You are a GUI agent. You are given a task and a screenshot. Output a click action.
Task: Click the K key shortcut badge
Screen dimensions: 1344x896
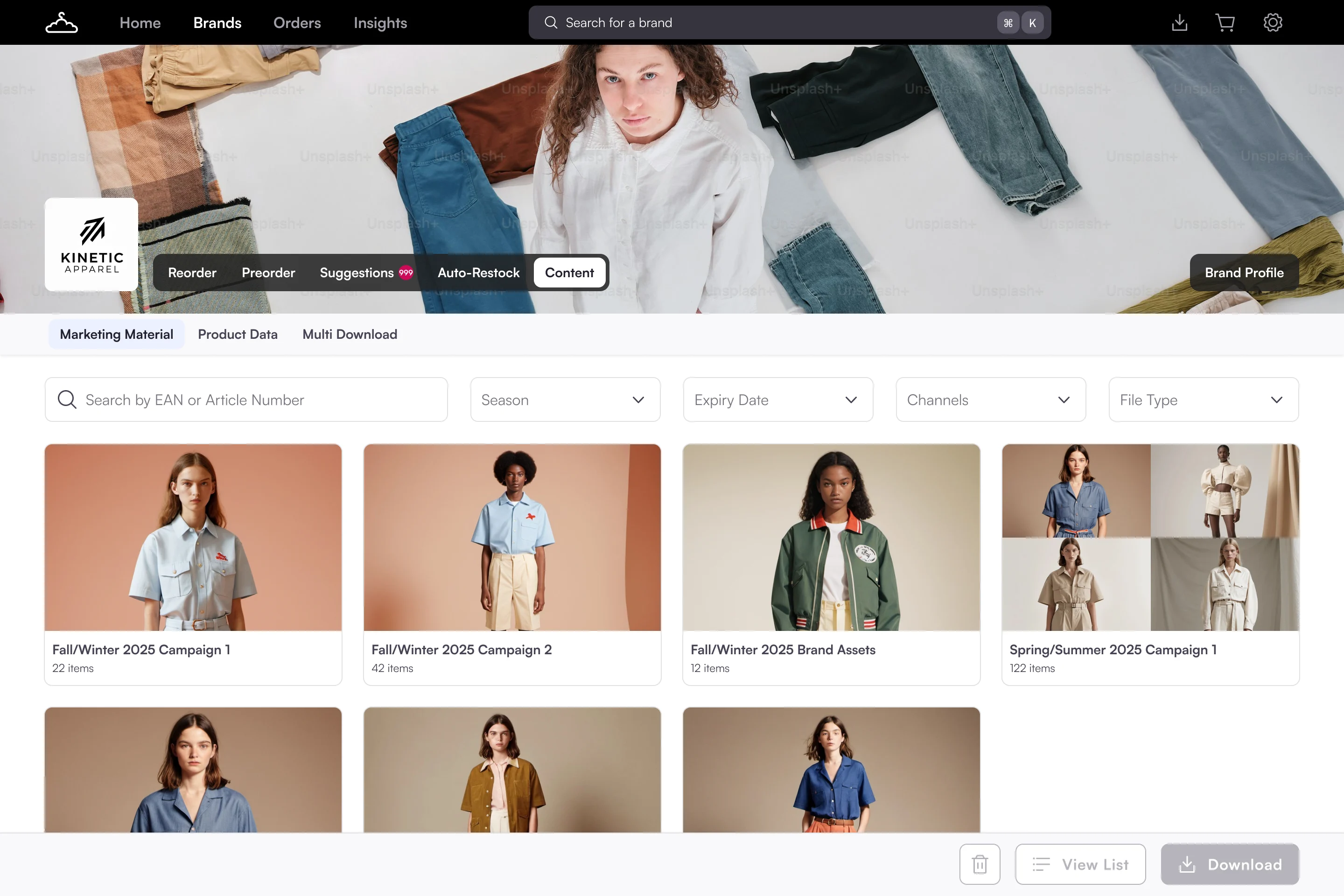point(1032,23)
